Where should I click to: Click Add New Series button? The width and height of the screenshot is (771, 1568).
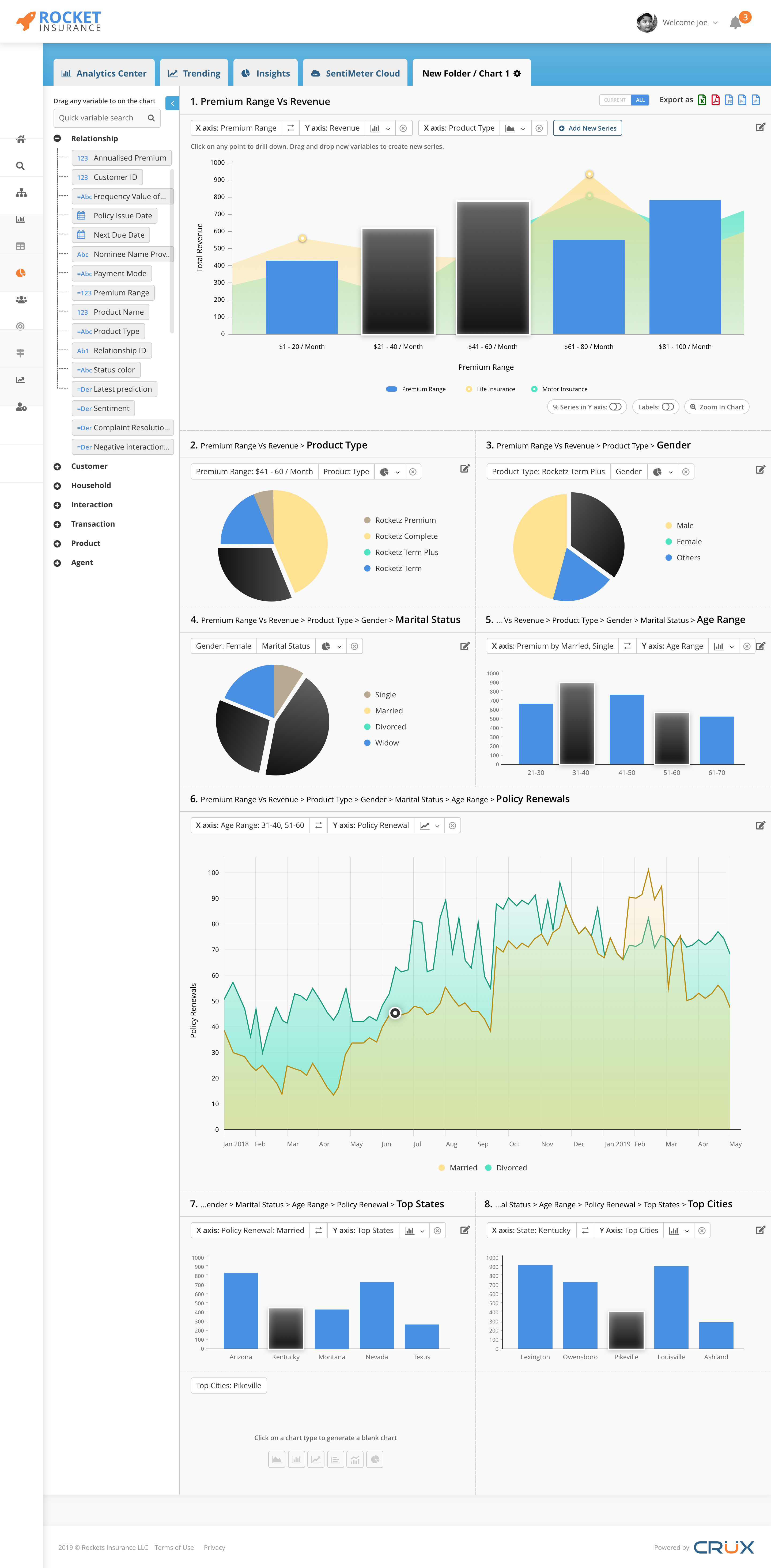pos(587,128)
